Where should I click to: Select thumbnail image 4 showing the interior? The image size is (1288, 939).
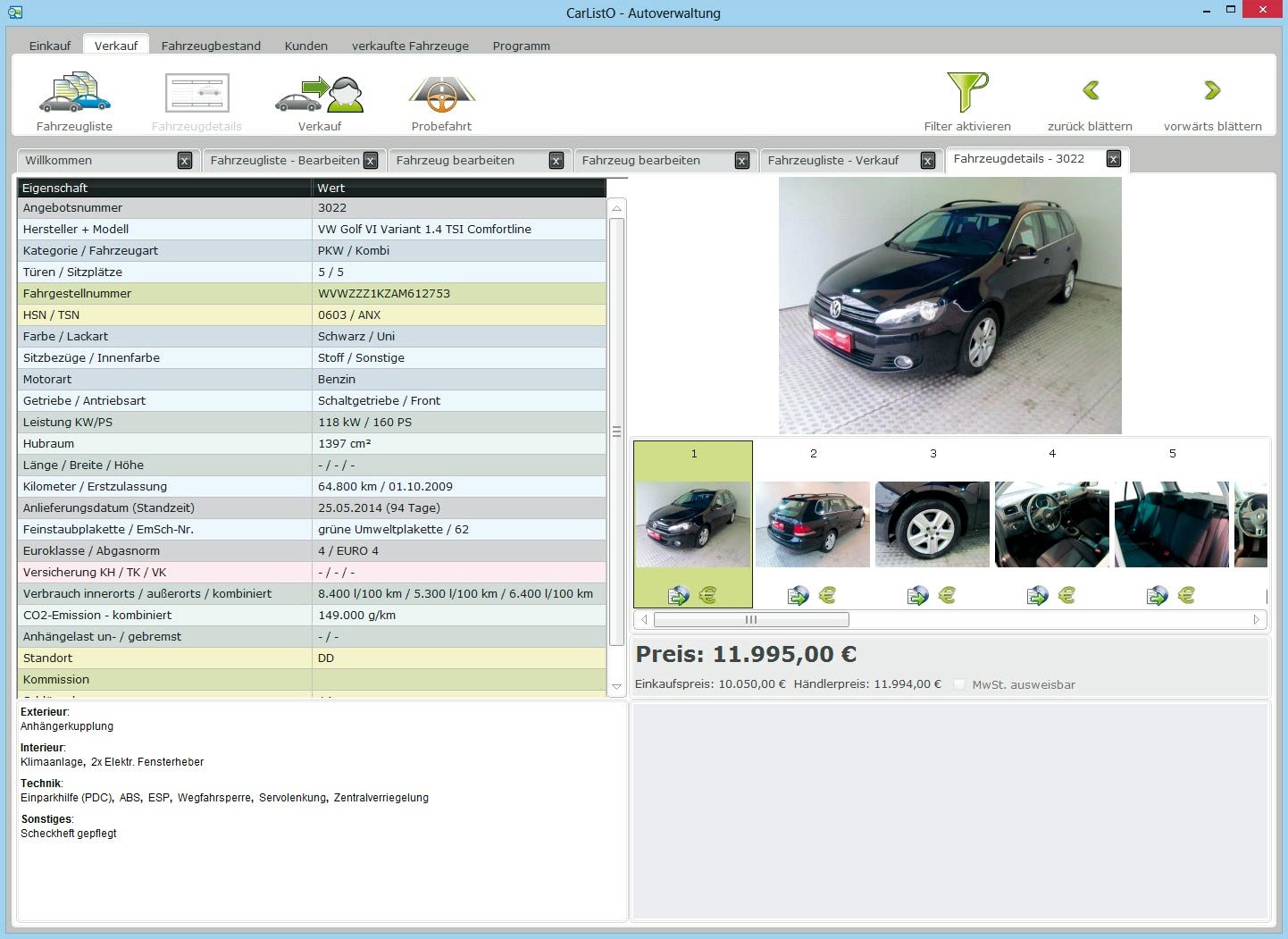coord(1051,524)
